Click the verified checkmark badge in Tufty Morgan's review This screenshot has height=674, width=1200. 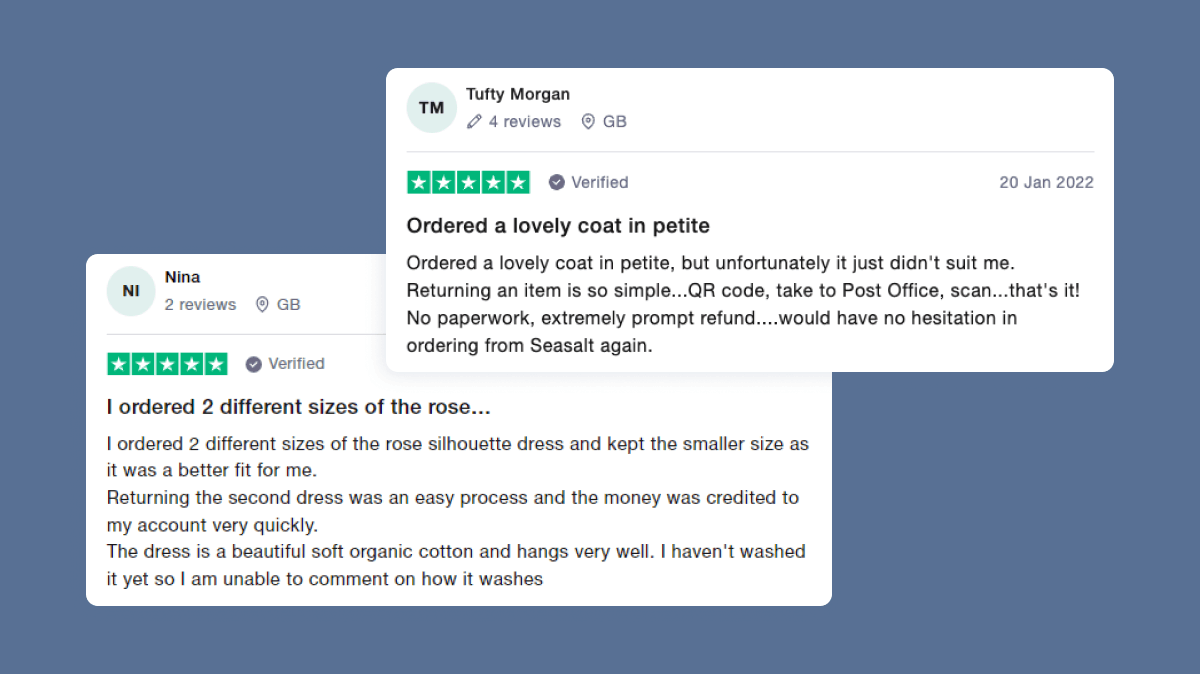pyautogui.click(x=557, y=182)
